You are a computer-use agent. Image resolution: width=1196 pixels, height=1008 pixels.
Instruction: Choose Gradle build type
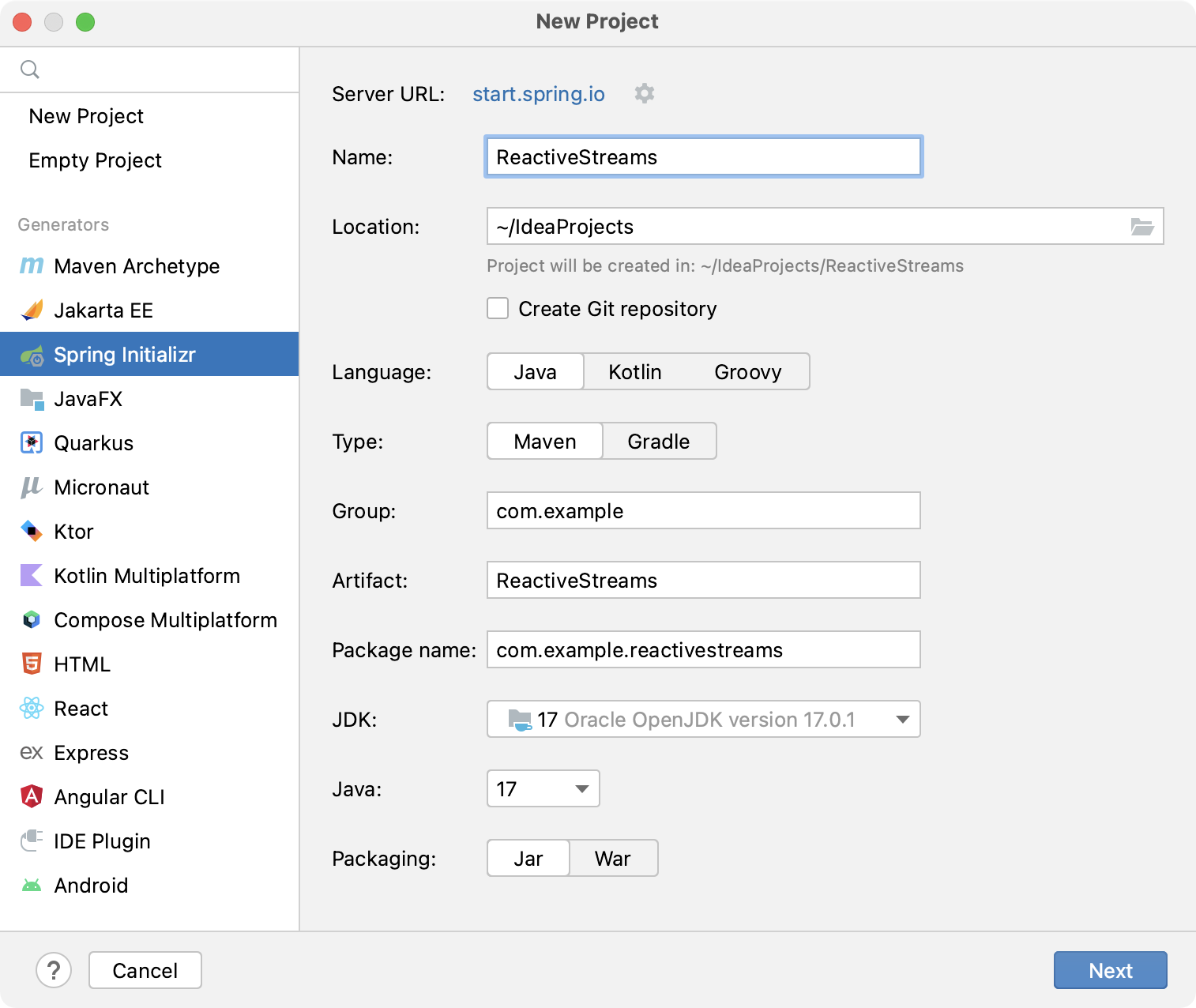(x=659, y=441)
